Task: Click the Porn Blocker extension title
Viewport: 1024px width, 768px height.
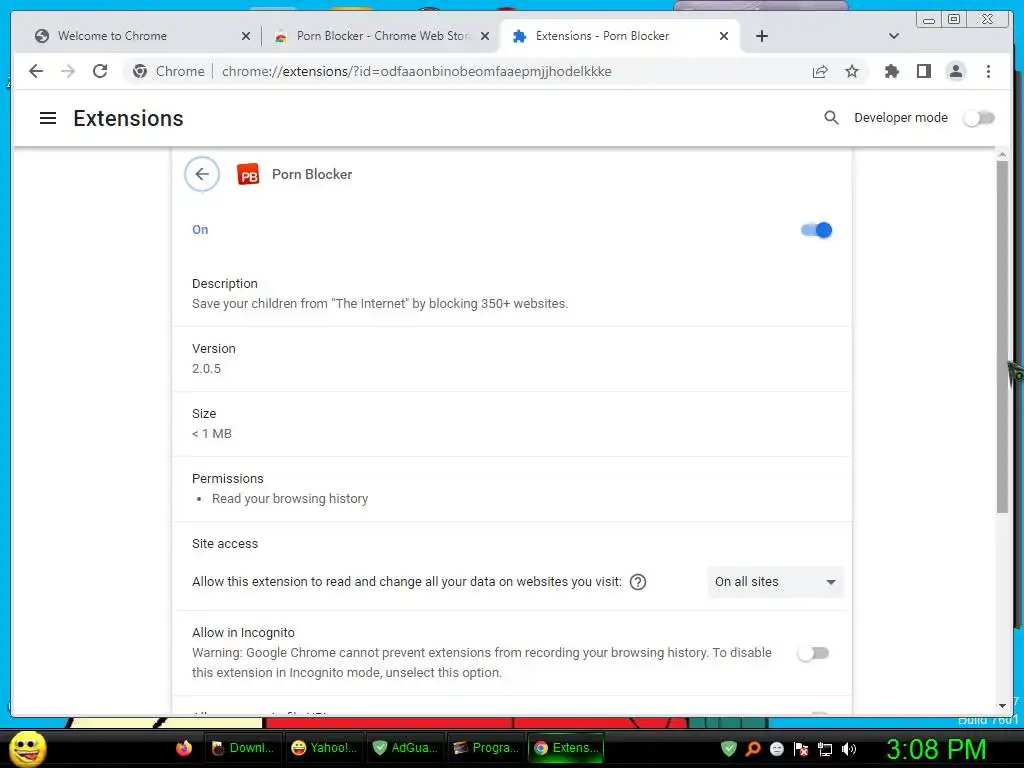Action: (x=312, y=174)
